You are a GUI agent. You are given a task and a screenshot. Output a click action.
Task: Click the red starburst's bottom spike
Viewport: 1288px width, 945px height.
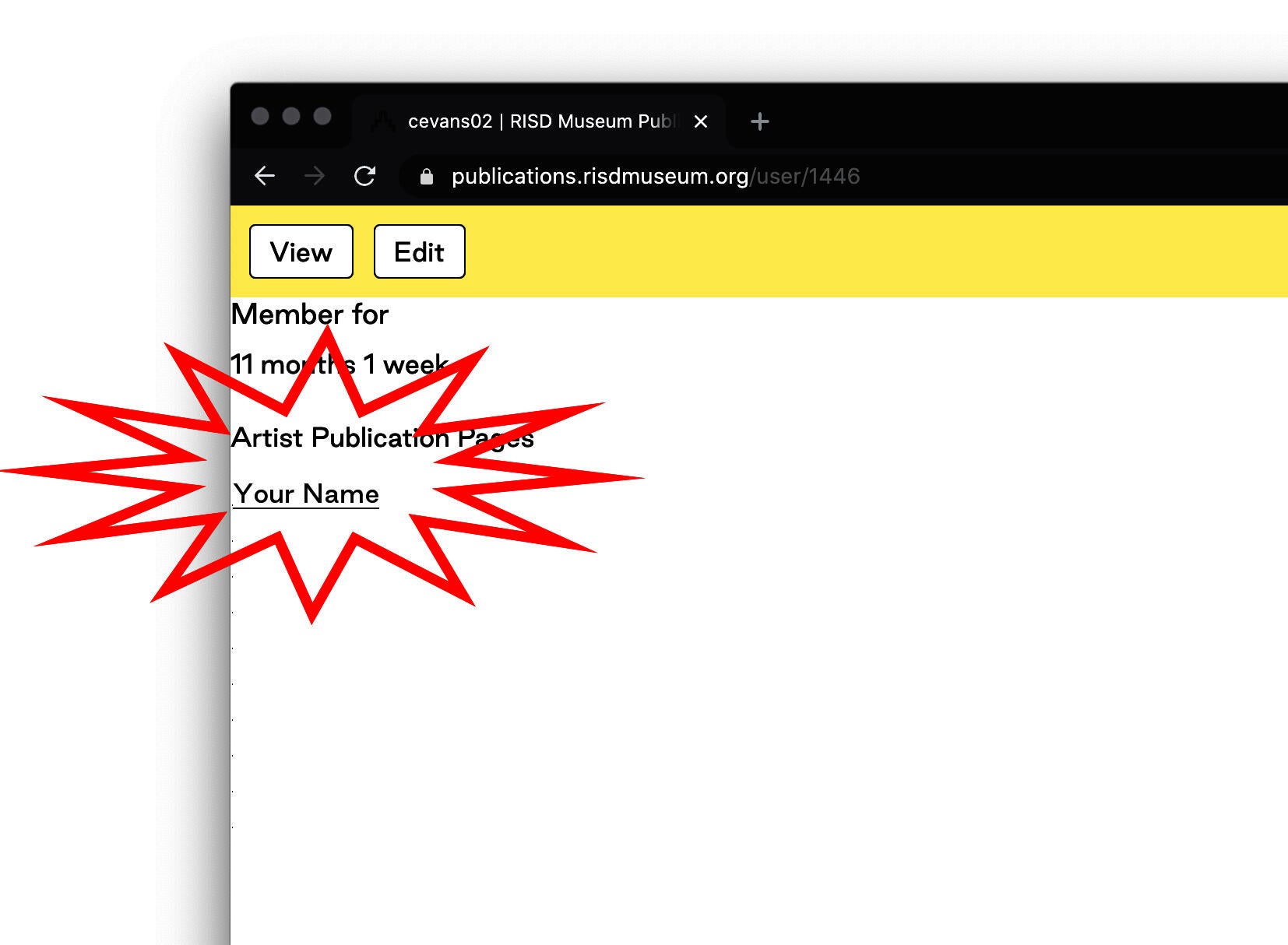311,607
